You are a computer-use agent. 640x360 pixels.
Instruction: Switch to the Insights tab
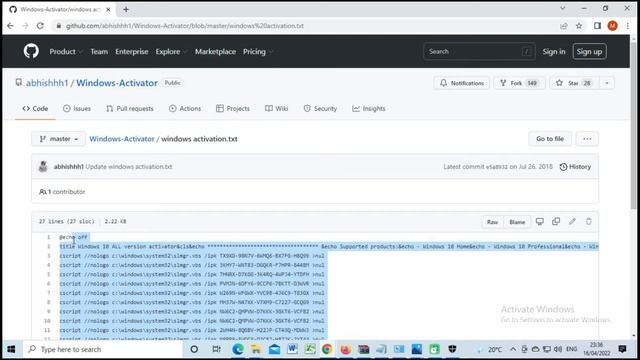pyautogui.click(x=369, y=109)
